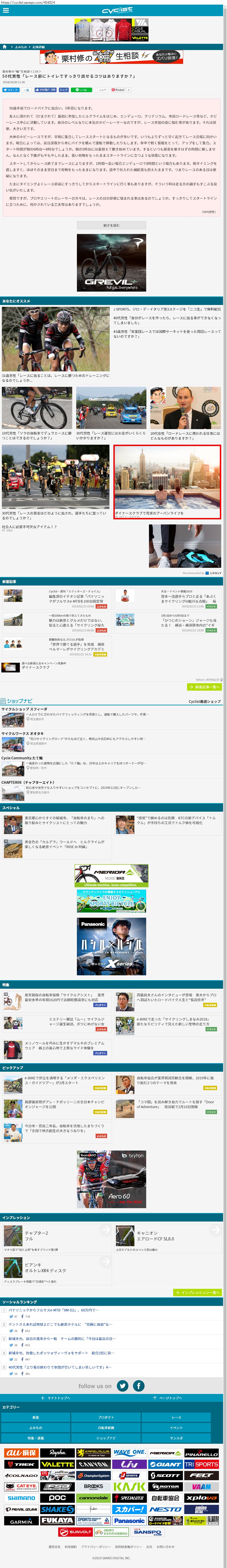Open the recommended 31歳男性 race training article

[55, 345]
